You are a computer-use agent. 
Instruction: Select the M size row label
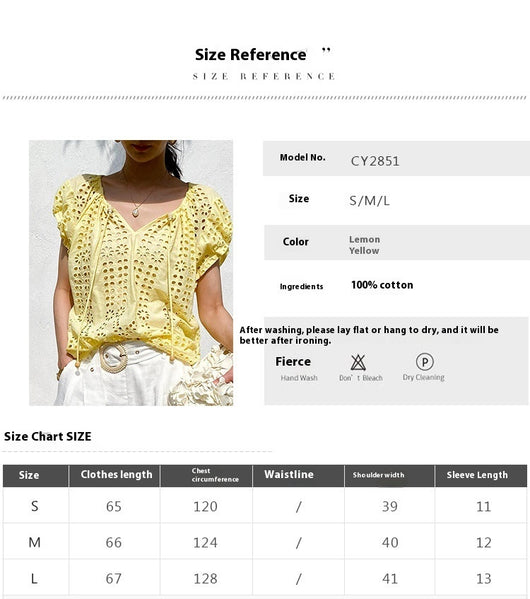pos(34,542)
